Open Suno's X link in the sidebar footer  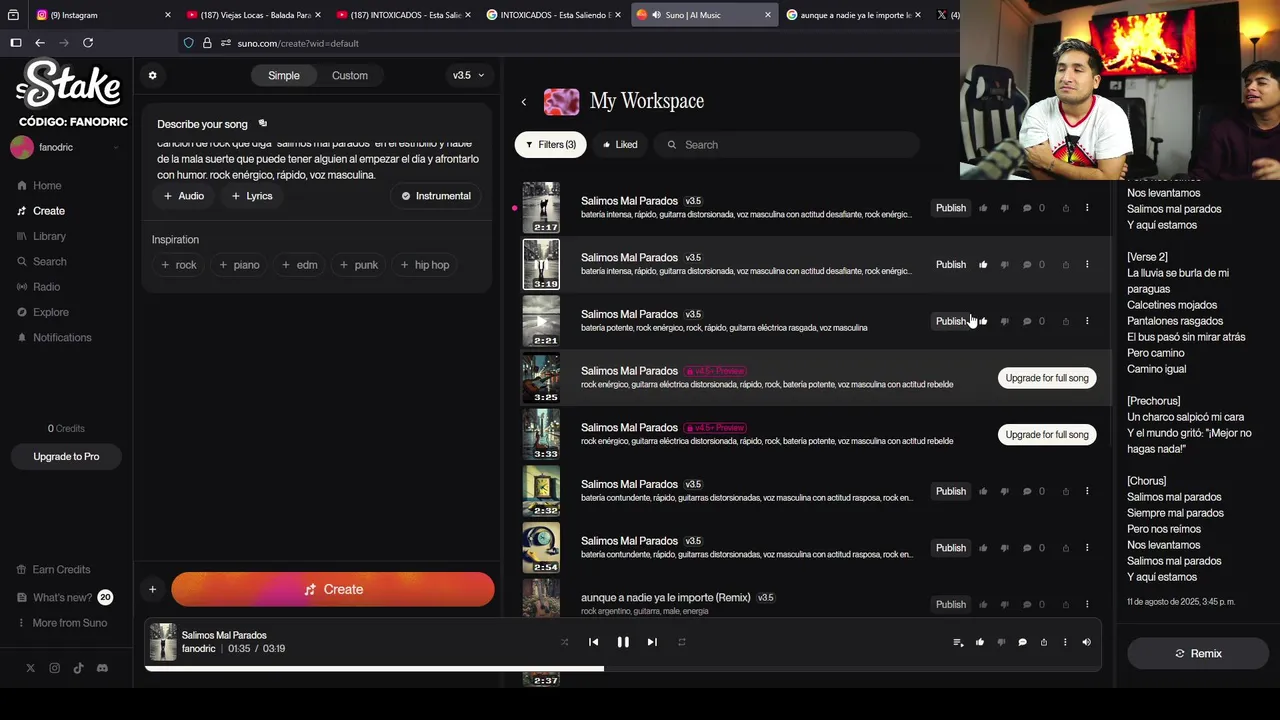tap(30, 668)
